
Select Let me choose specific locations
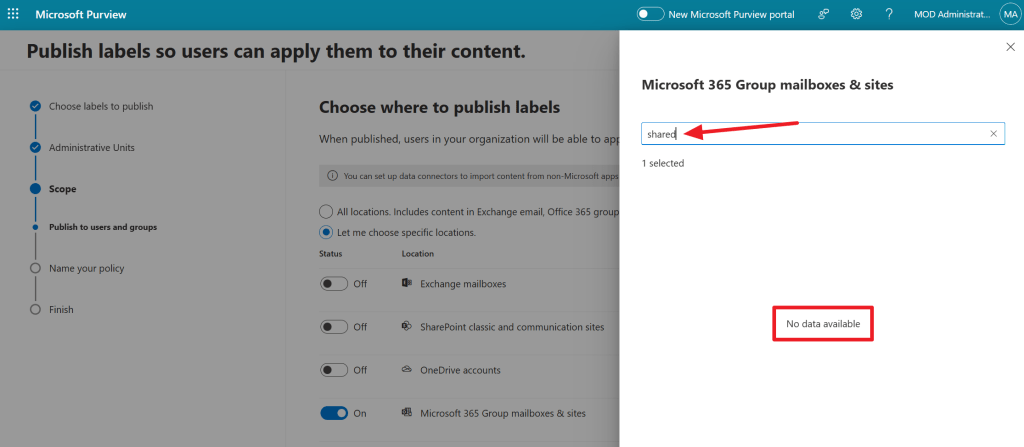pyautogui.click(x=326, y=232)
